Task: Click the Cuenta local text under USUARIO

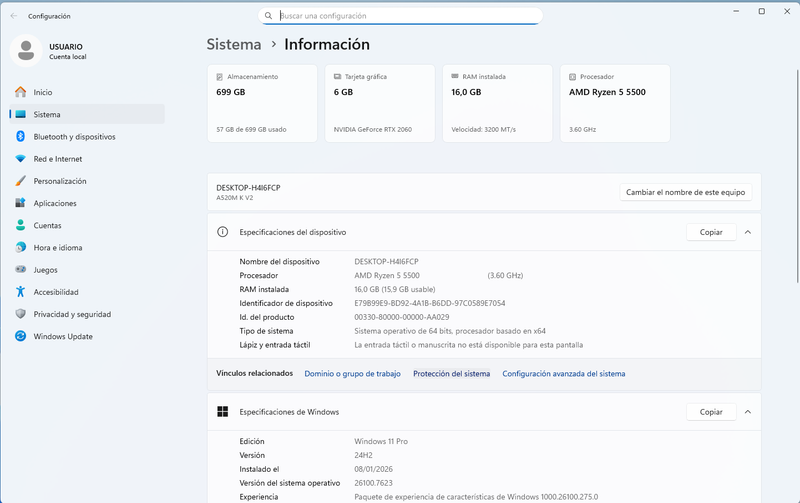Action: coord(67,57)
